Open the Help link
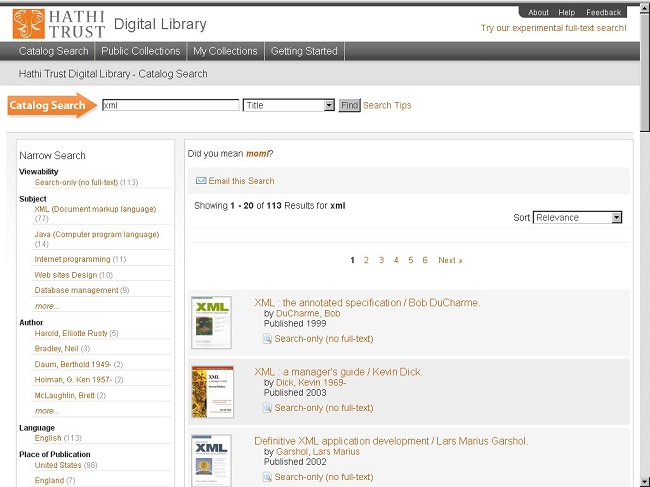The image size is (650, 487). pos(566,12)
